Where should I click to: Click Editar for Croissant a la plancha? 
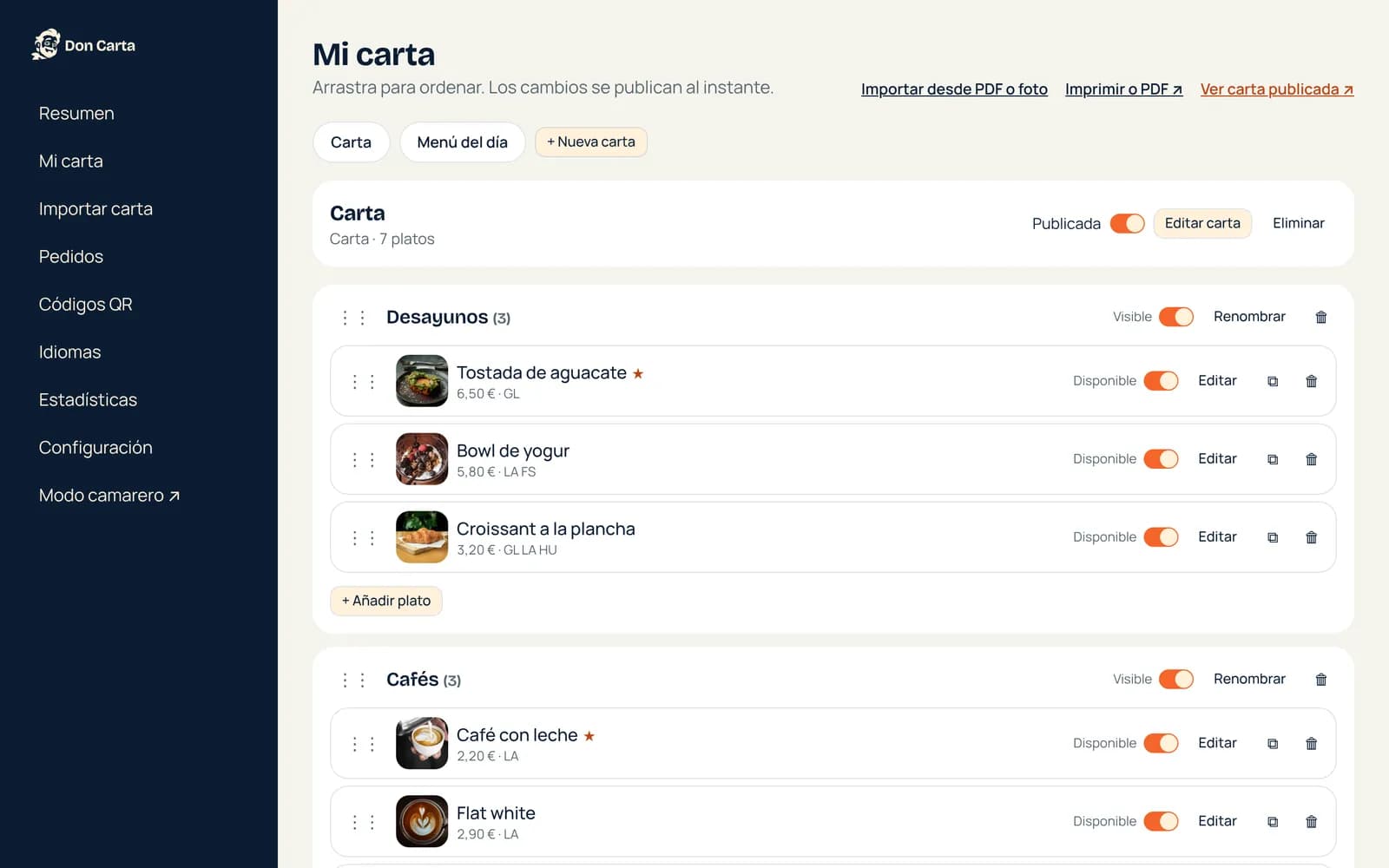[x=1217, y=537]
